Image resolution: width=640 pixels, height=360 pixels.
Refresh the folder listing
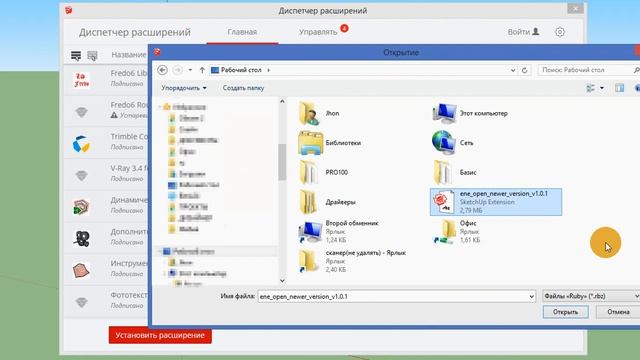tap(524, 70)
